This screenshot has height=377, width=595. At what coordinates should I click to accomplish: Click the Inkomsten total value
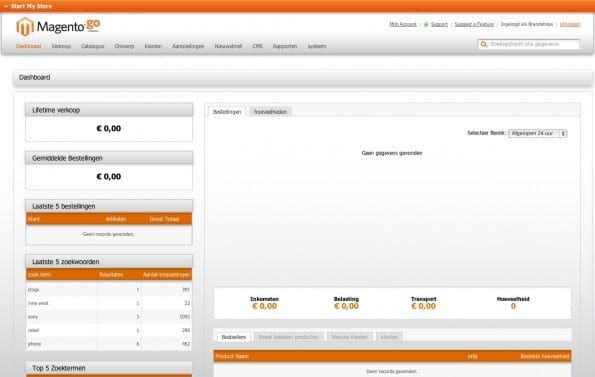pyautogui.click(x=264, y=306)
